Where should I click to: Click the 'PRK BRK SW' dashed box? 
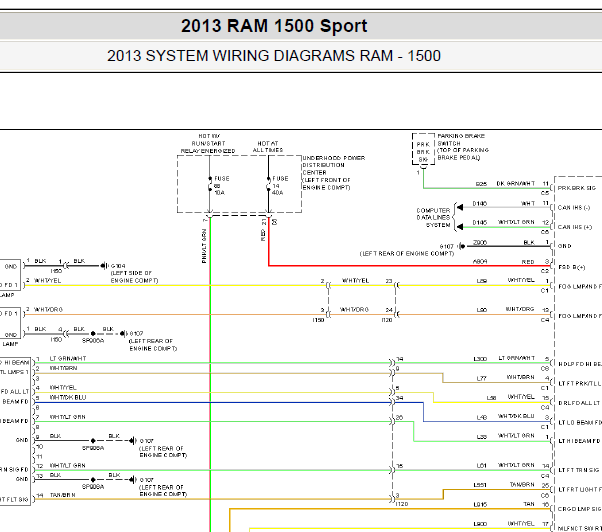click(423, 149)
